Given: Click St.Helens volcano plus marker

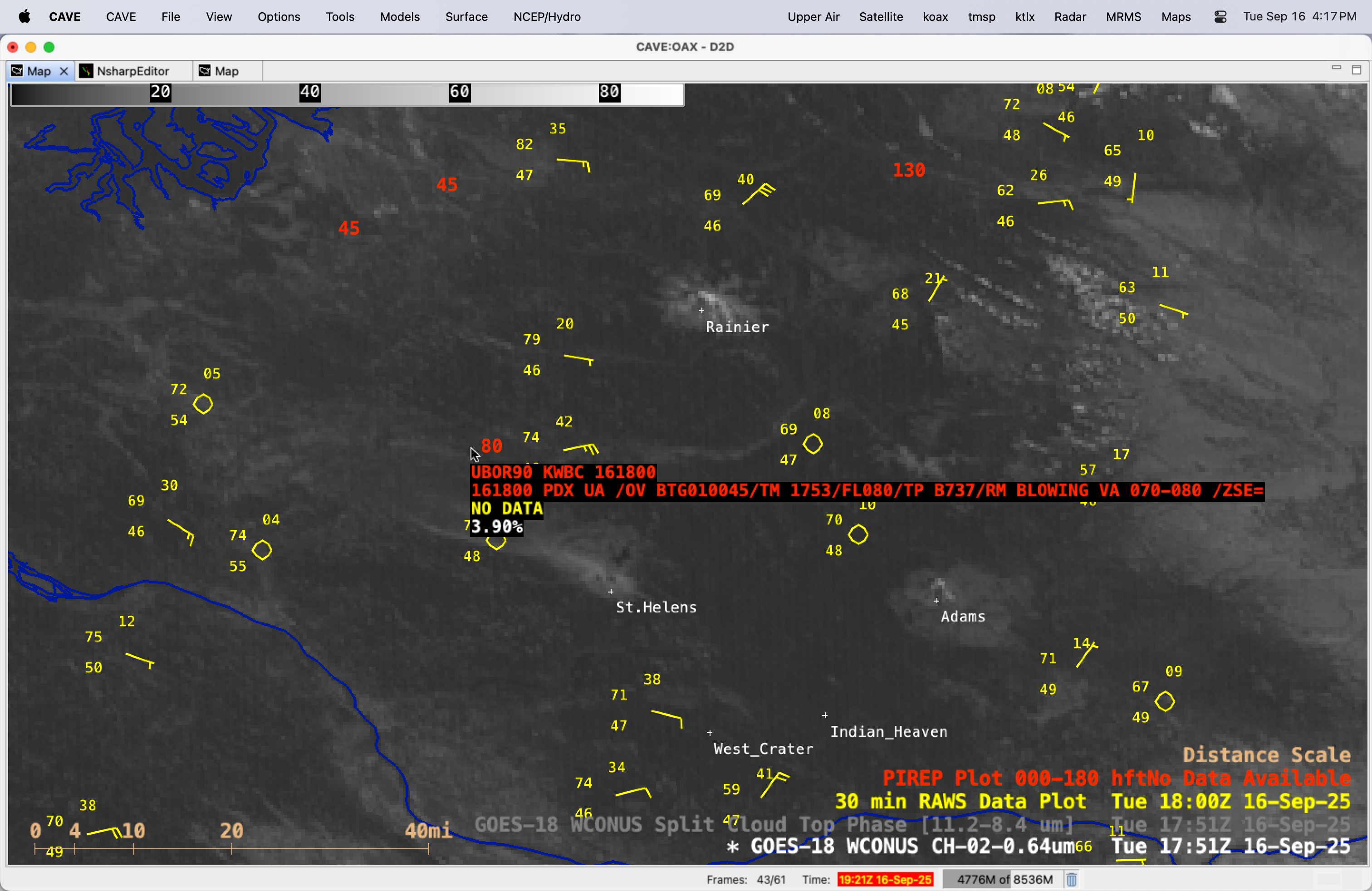Looking at the screenshot, I should pos(611,592).
